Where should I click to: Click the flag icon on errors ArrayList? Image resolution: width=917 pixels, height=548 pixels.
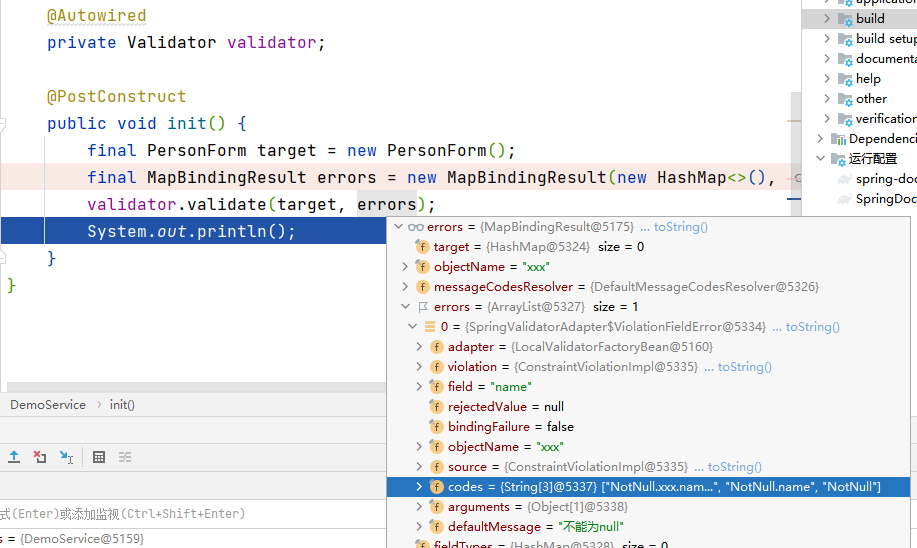tap(423, 307)
